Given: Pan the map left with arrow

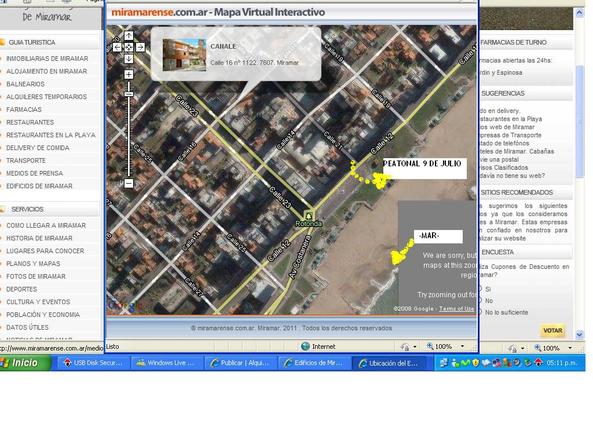Looking at the screenshot, I should tap(117, 47).
